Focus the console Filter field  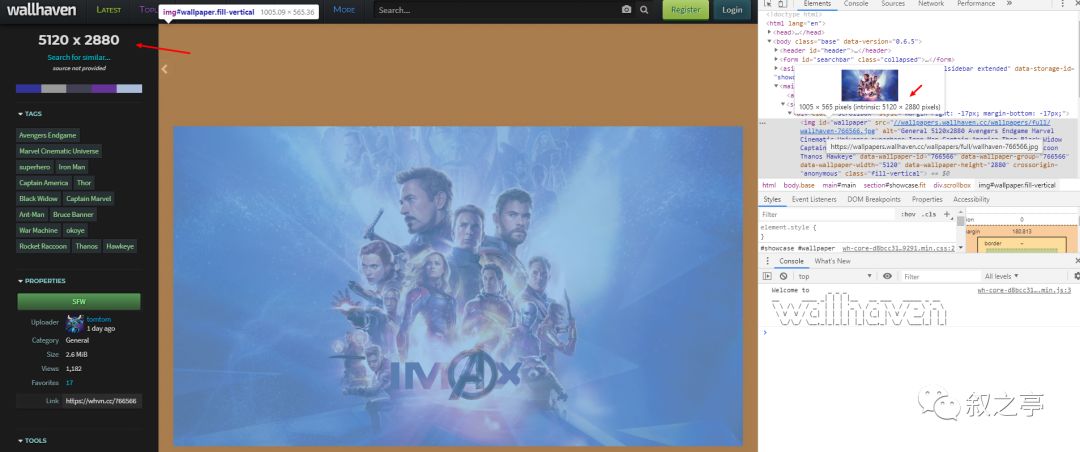[x=939, y=276]
